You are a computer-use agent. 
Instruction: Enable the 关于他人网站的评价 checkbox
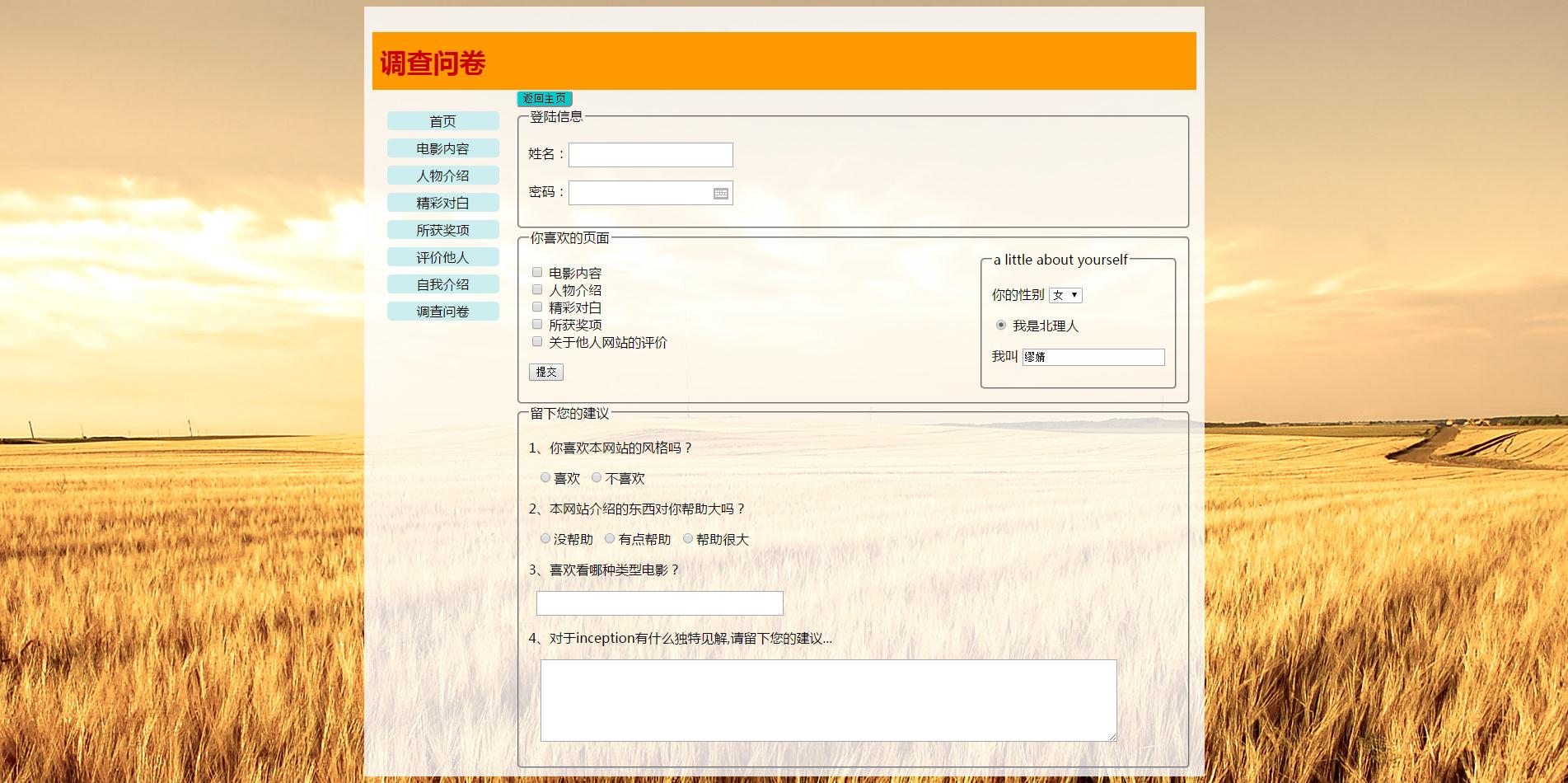tap(537, 341)
